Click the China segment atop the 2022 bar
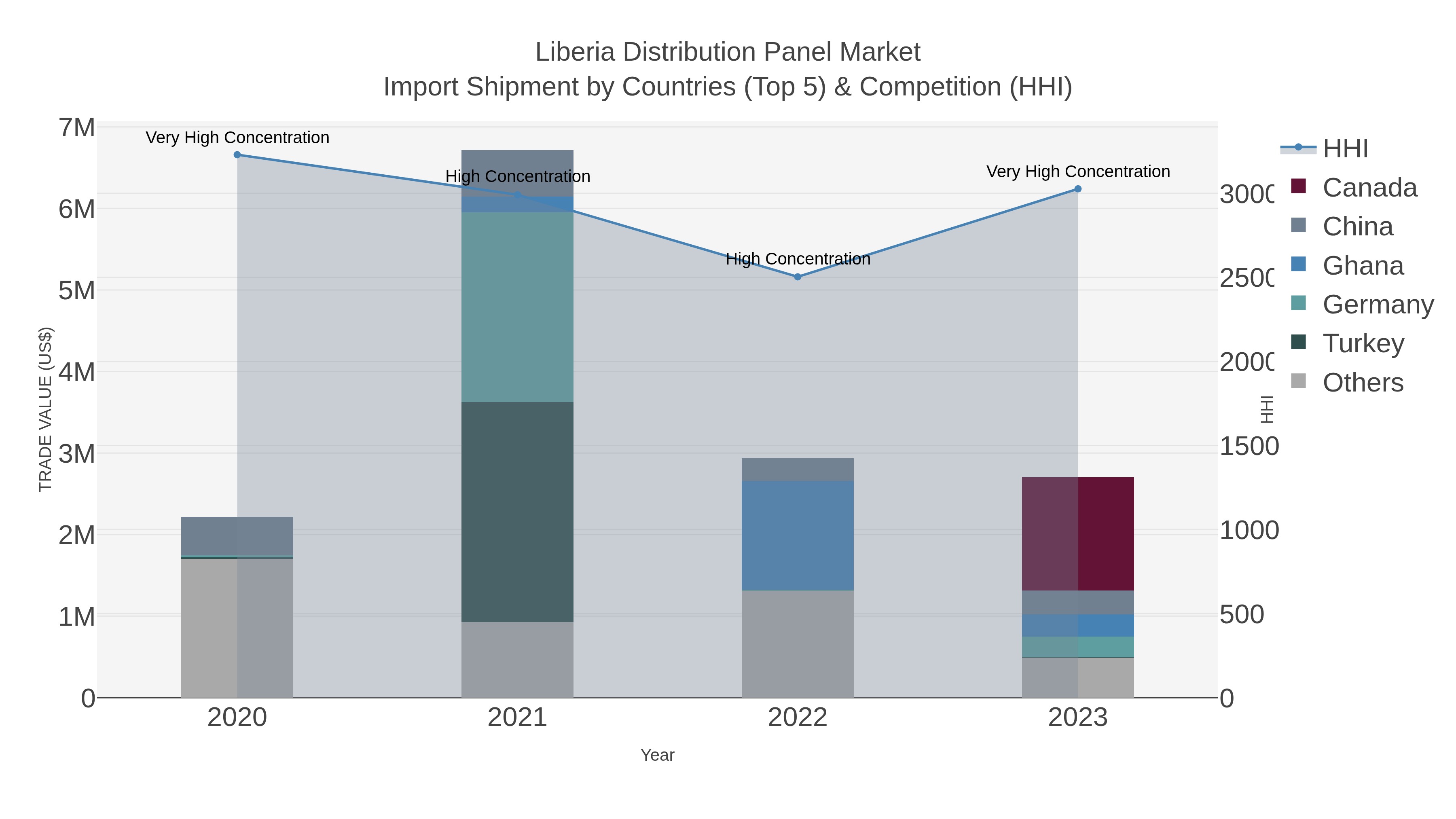This screenshot has width=1456, height=819. 798,470
